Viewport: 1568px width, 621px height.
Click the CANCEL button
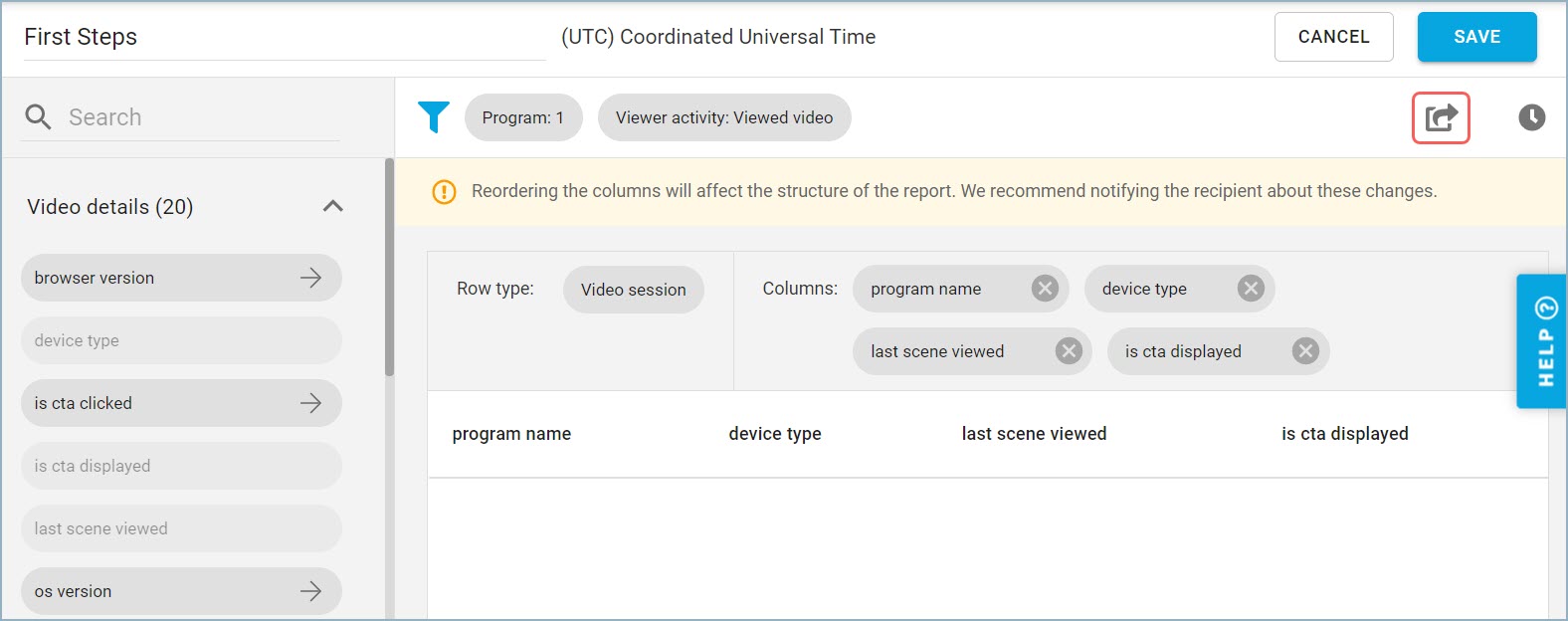(x=1334, y=37)
